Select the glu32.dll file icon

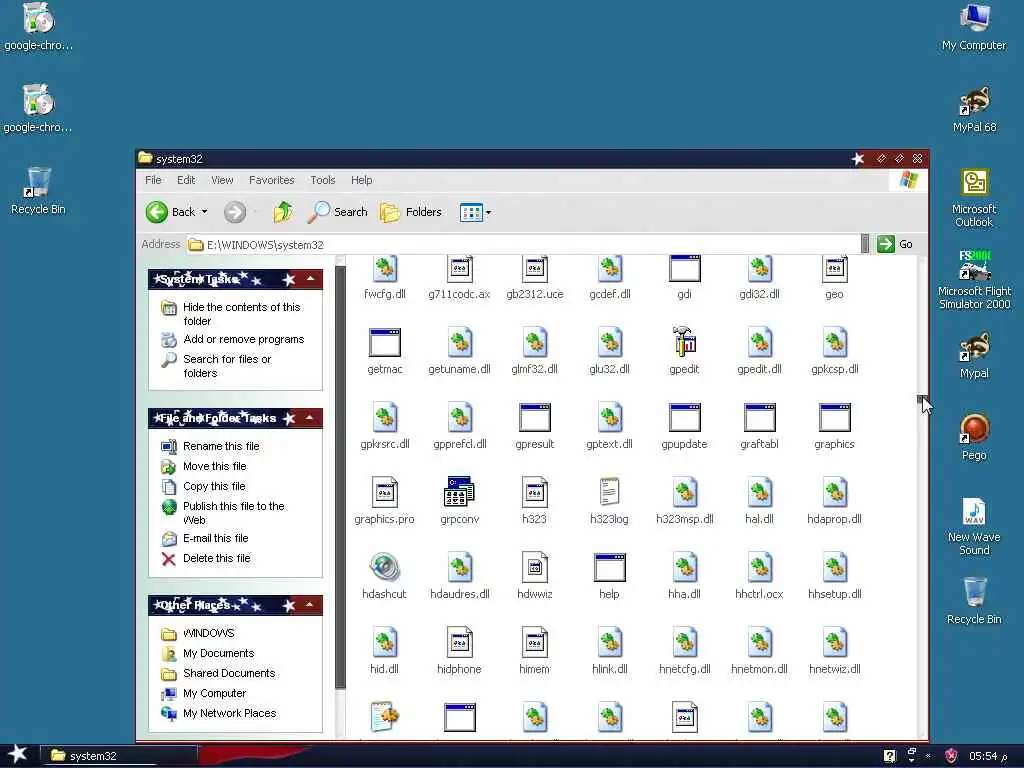coord(609,342)
